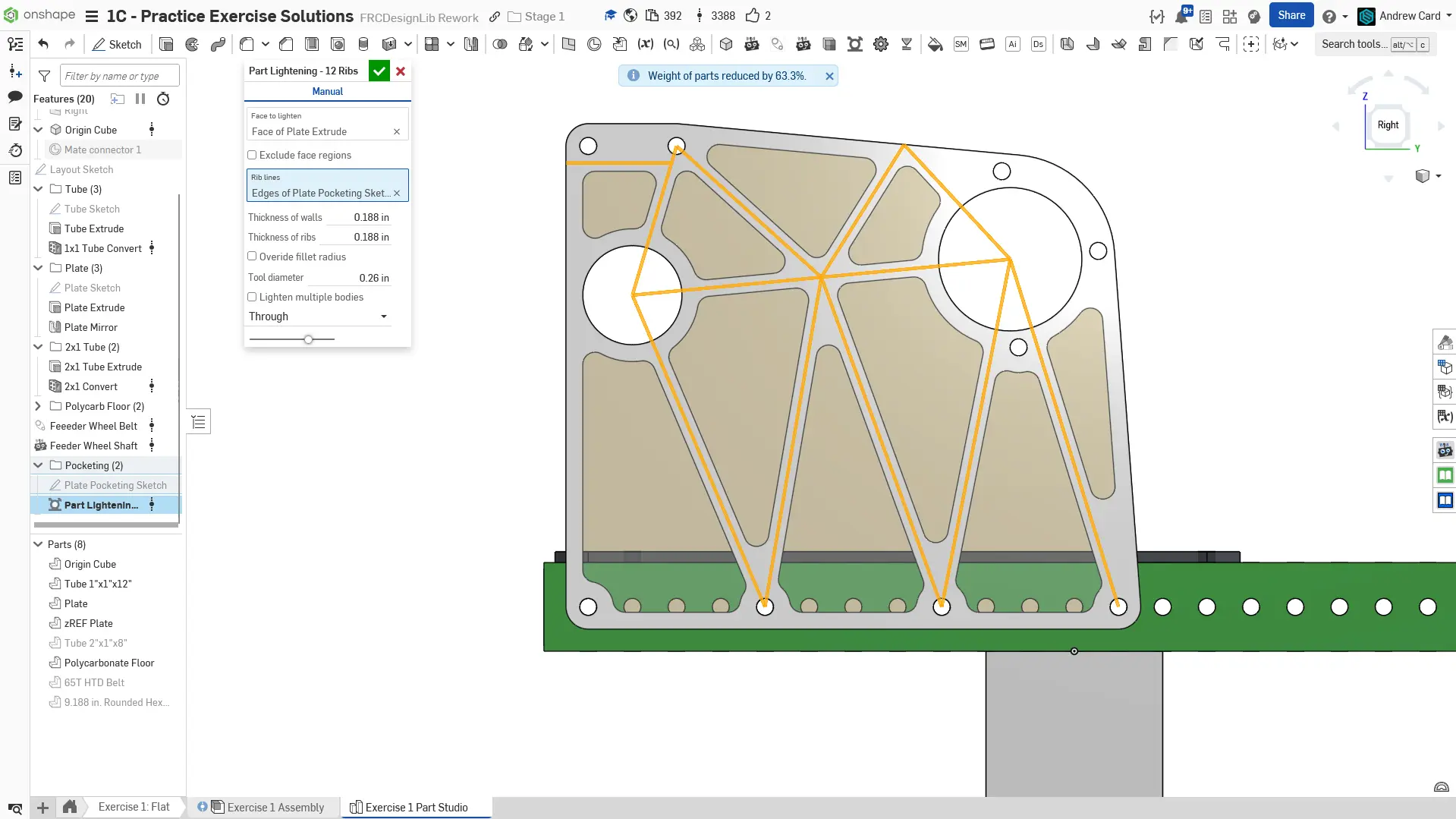Check Lighten multiple bodies option
The width and height of the screenshot is (1456, 819).
[x=252, y=297]
